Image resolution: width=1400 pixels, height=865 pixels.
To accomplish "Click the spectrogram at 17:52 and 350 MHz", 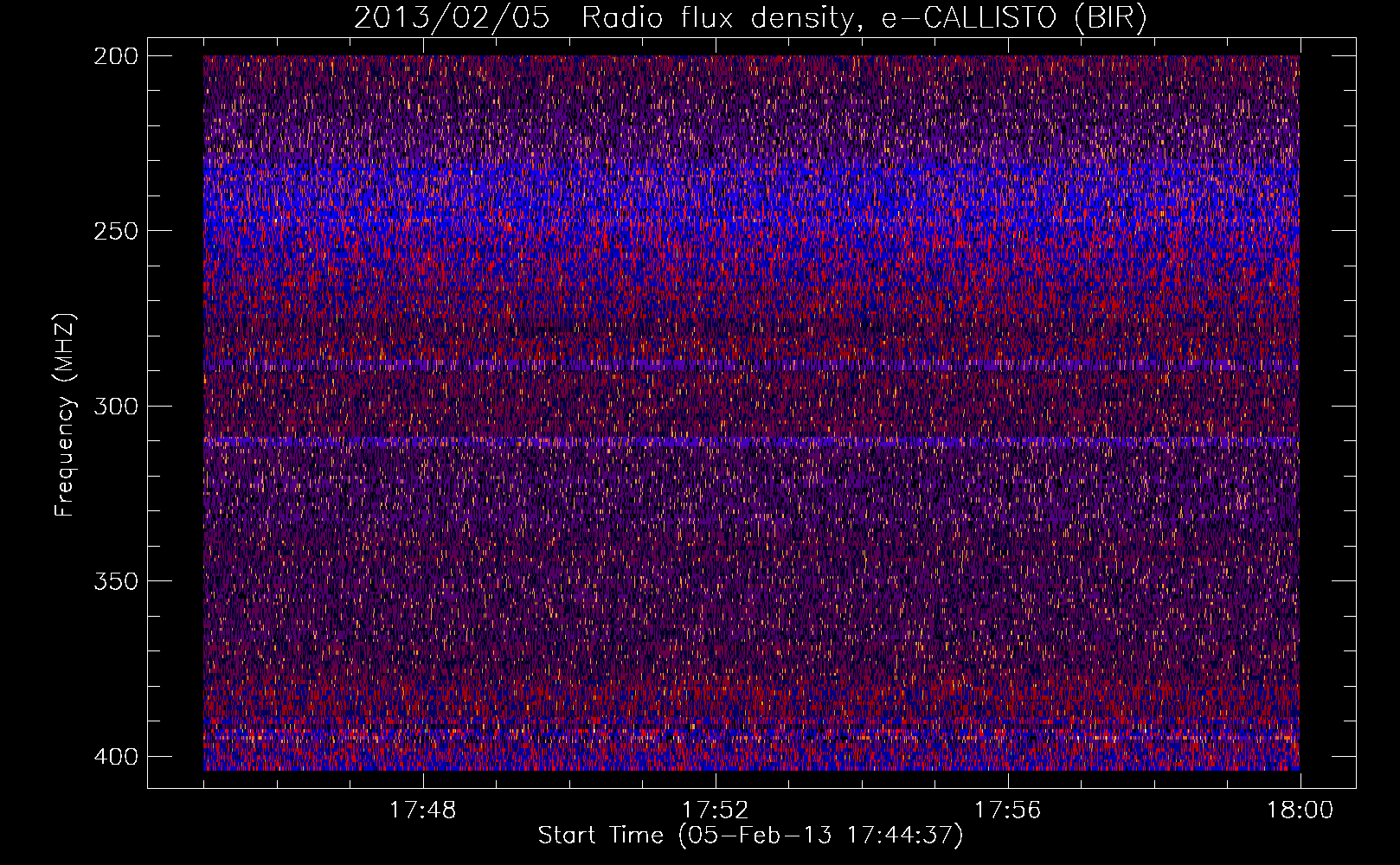I will pyautogui.click(x=715, y=580).
